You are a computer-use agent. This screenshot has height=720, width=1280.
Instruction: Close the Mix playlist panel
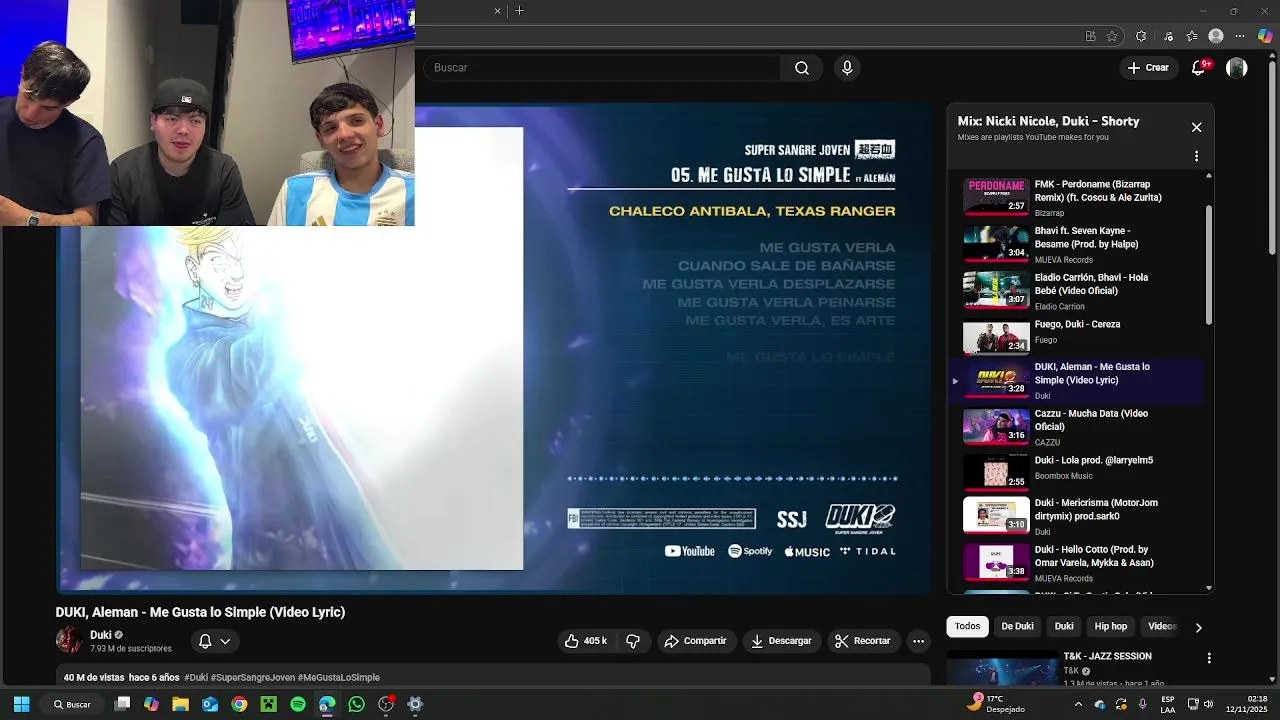[x=1196, y=127]
